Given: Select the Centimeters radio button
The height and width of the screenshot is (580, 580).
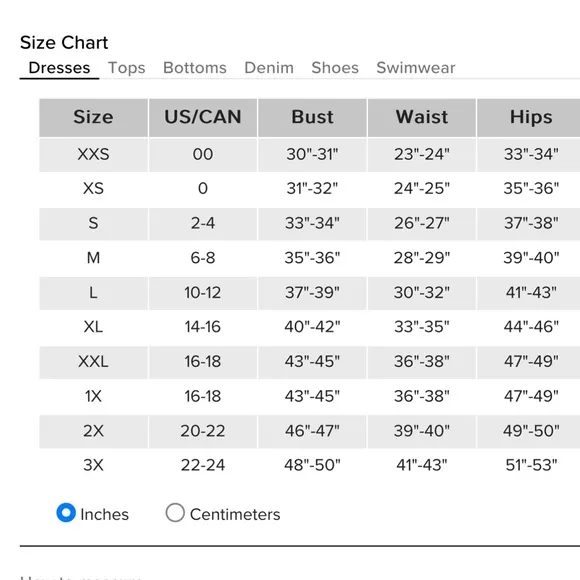Looking at the screenshot, I should tap(175, 513).
